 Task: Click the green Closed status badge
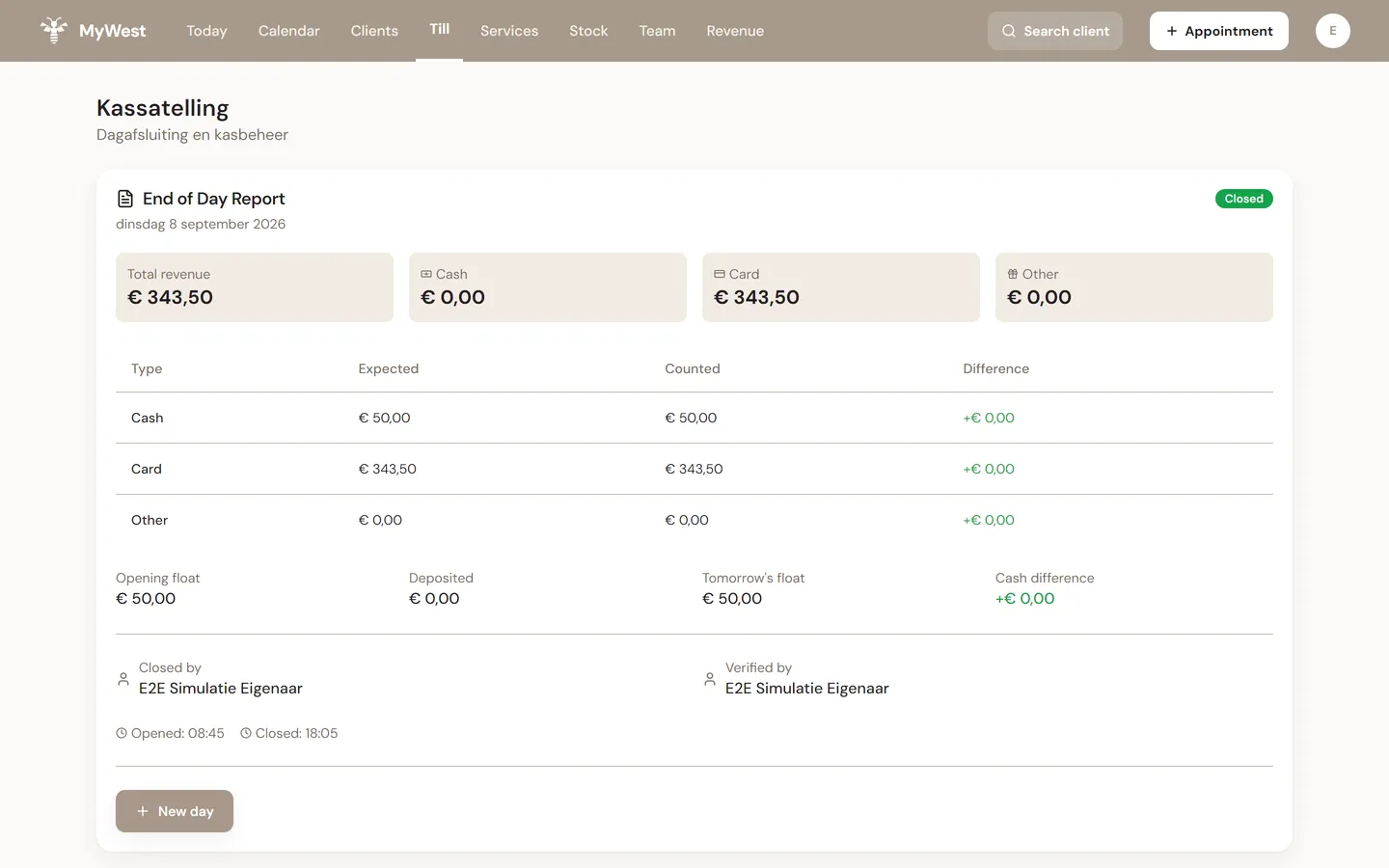(1244, 199)
